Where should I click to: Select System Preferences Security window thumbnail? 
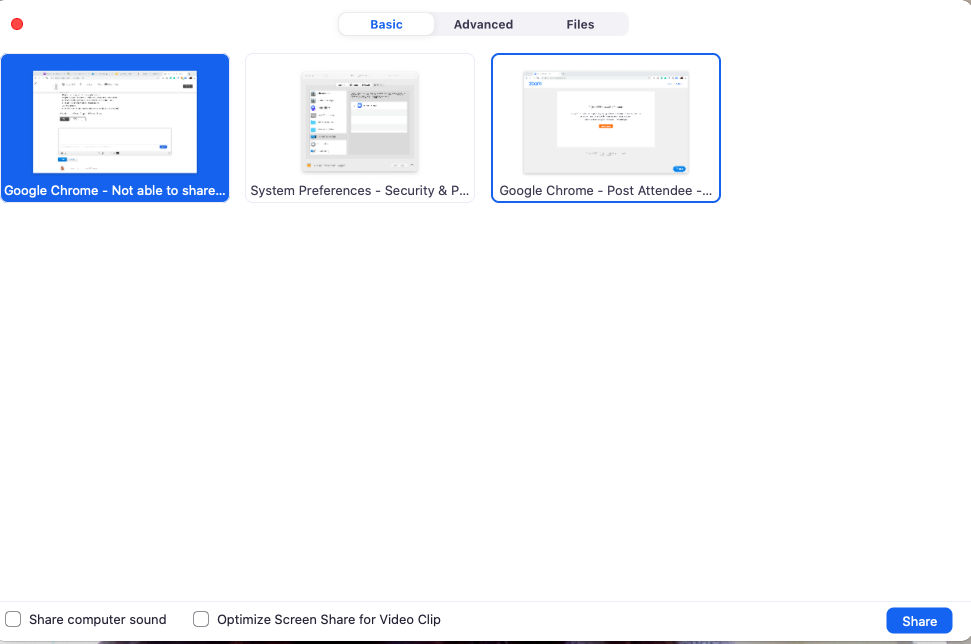click(360, 128)
